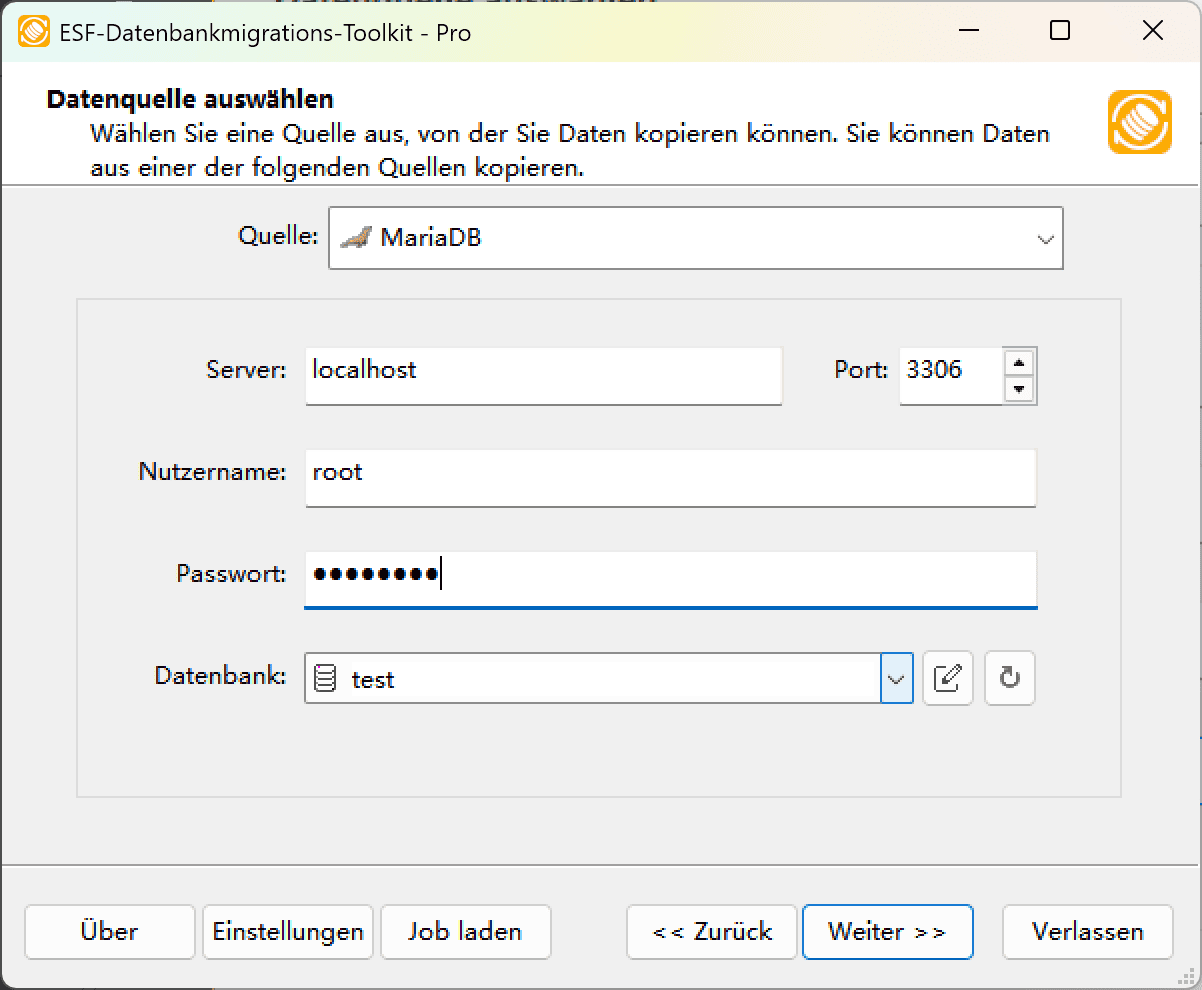Click the Zurück button
Viewport: 1202px width, 990px height.
click(x=711, y=931)
